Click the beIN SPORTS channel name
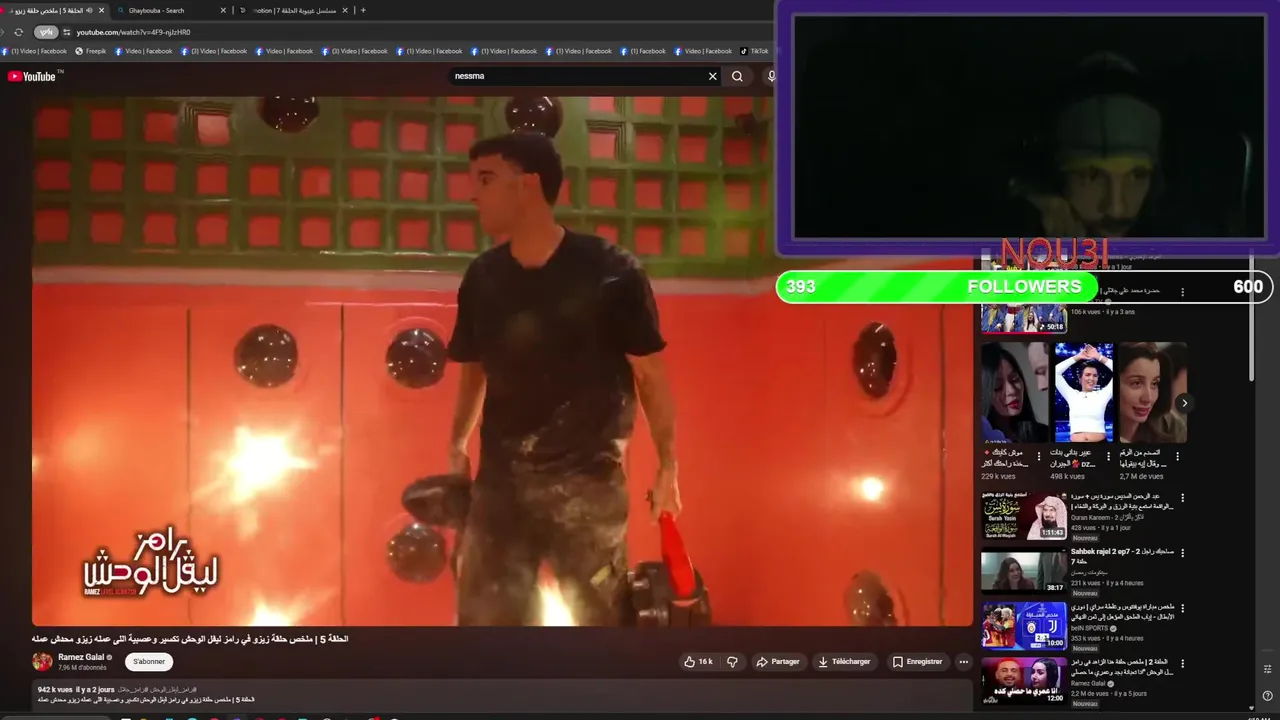This screenshot has width=1280, height=720. [x=1090, y=629]
